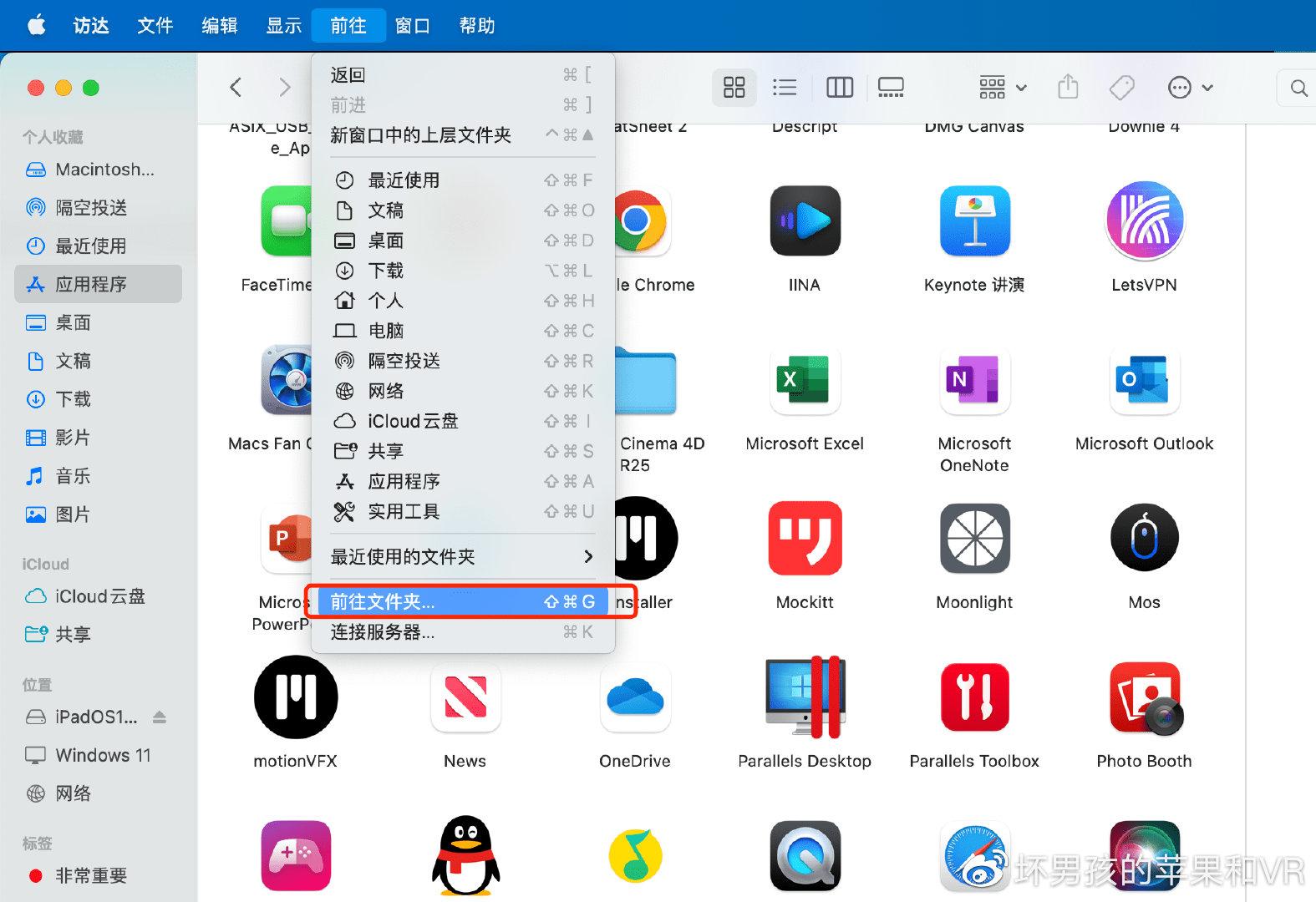Launch Microsoft Outlook app icon

click(x=1144, y=380)
